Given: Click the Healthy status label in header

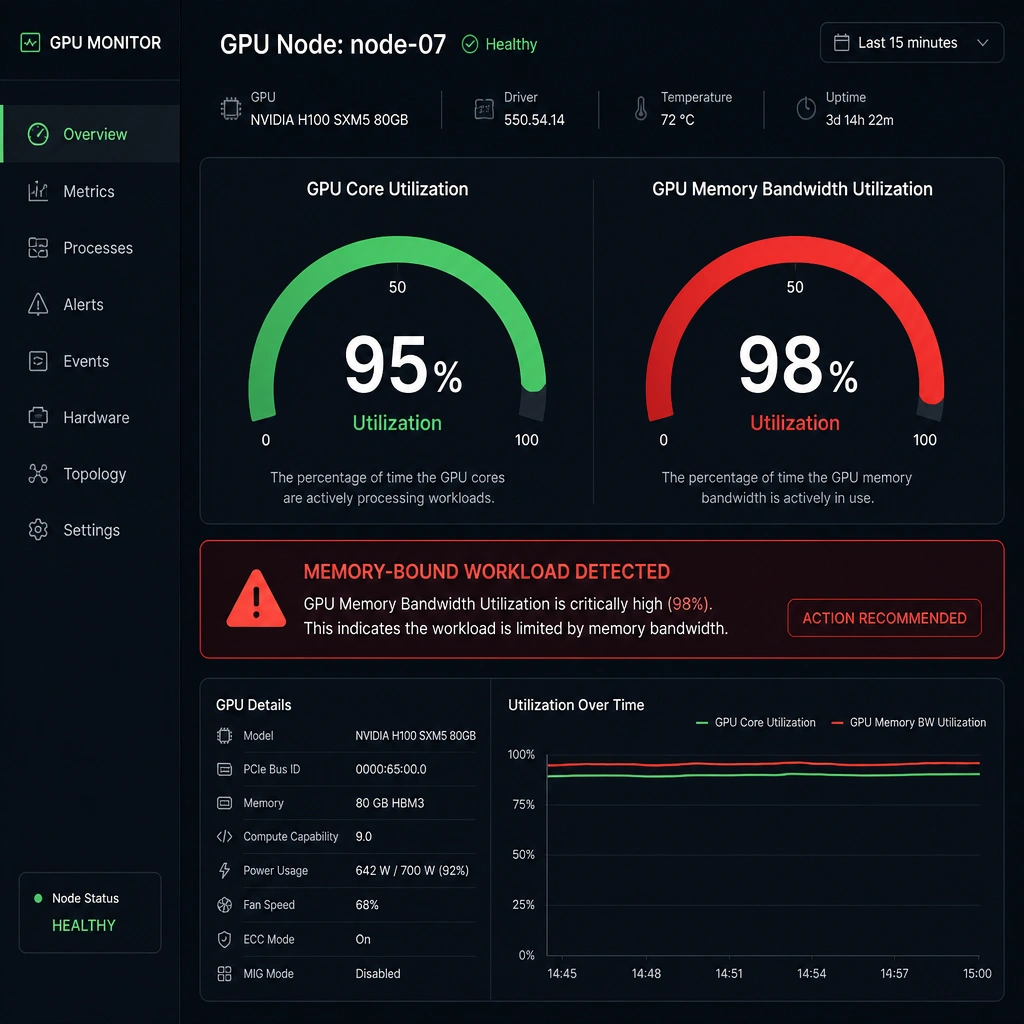Looking at the screenshot, I should [511, 44].
